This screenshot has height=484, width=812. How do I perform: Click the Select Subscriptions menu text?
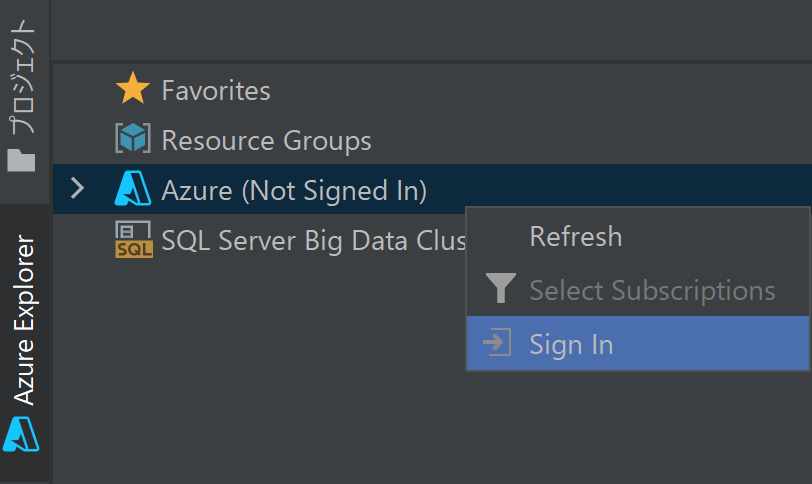(652, 291)
